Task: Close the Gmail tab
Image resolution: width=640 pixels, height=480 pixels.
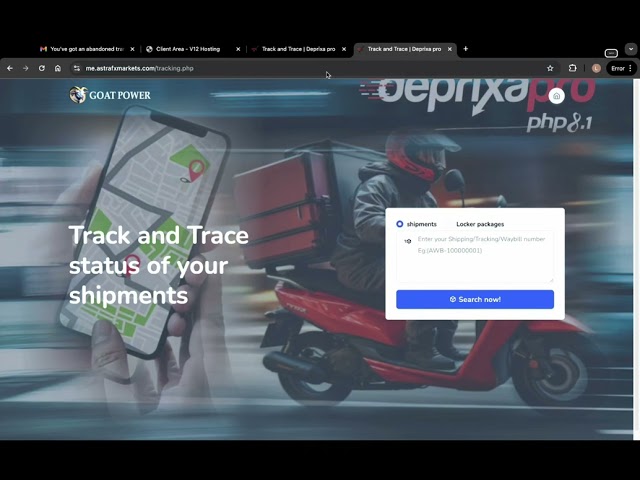Action: pyautogui.click(x=132, y=49)
